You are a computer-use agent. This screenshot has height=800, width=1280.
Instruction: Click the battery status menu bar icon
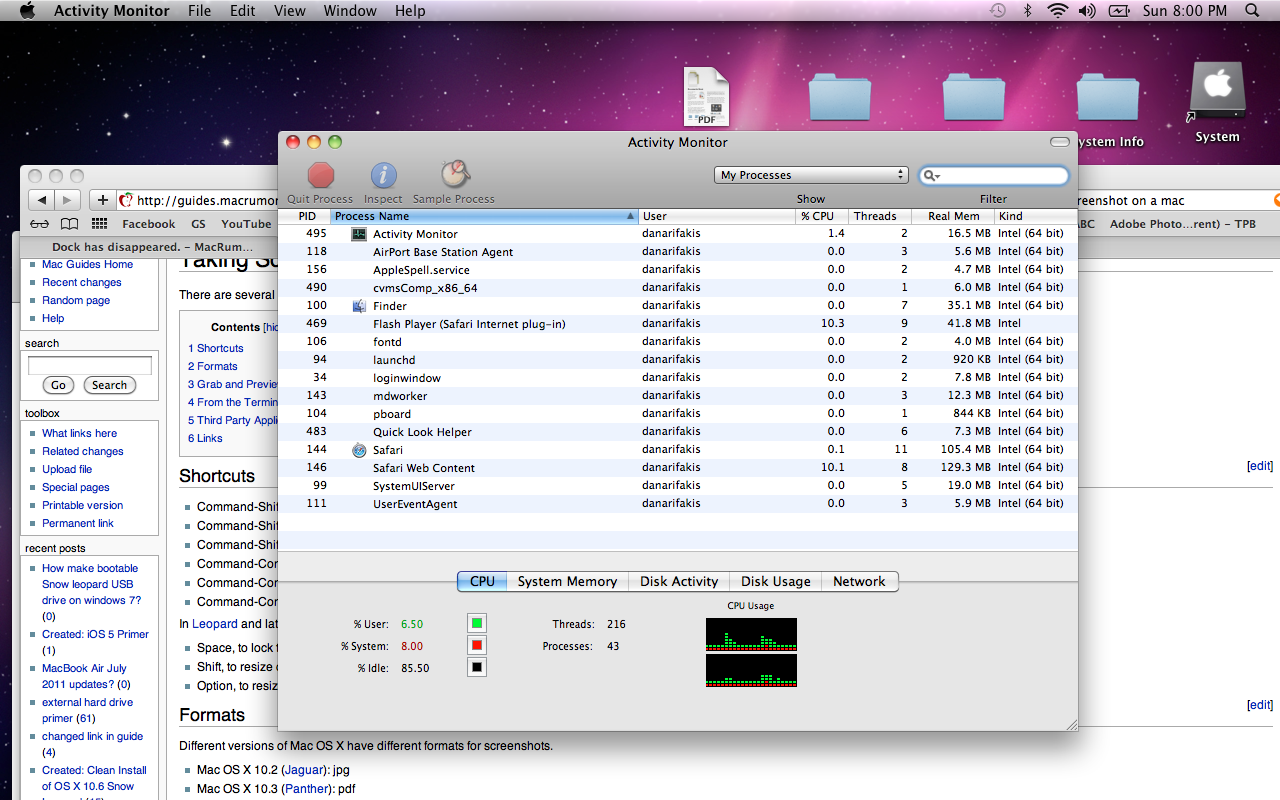click(1120, 11)
